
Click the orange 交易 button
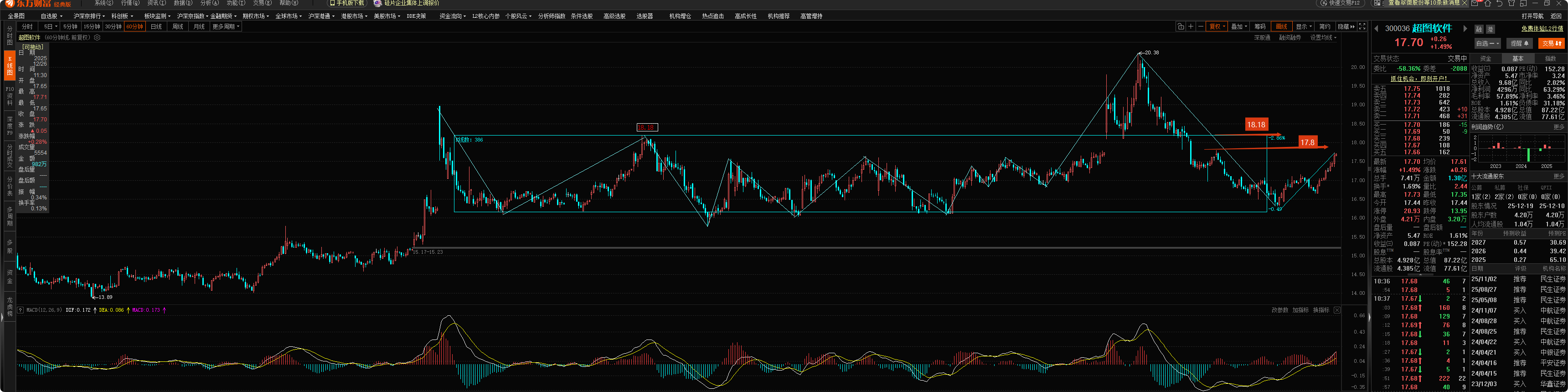1551,43
